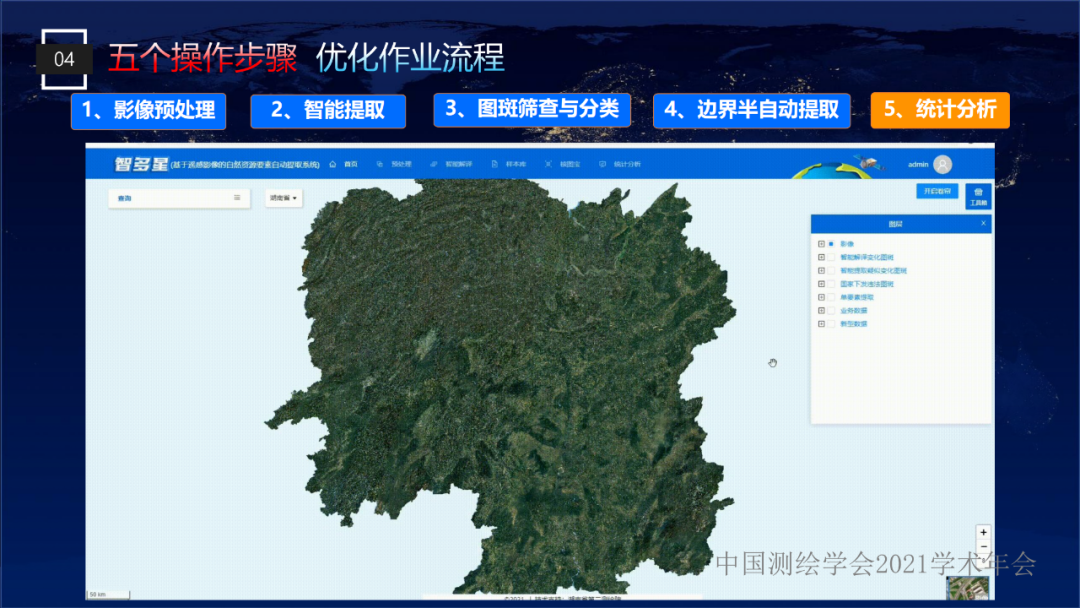Check the 业务数据 layer checkbox
Viewport: 1080px width, 608px height.
(x=831, y=311)
